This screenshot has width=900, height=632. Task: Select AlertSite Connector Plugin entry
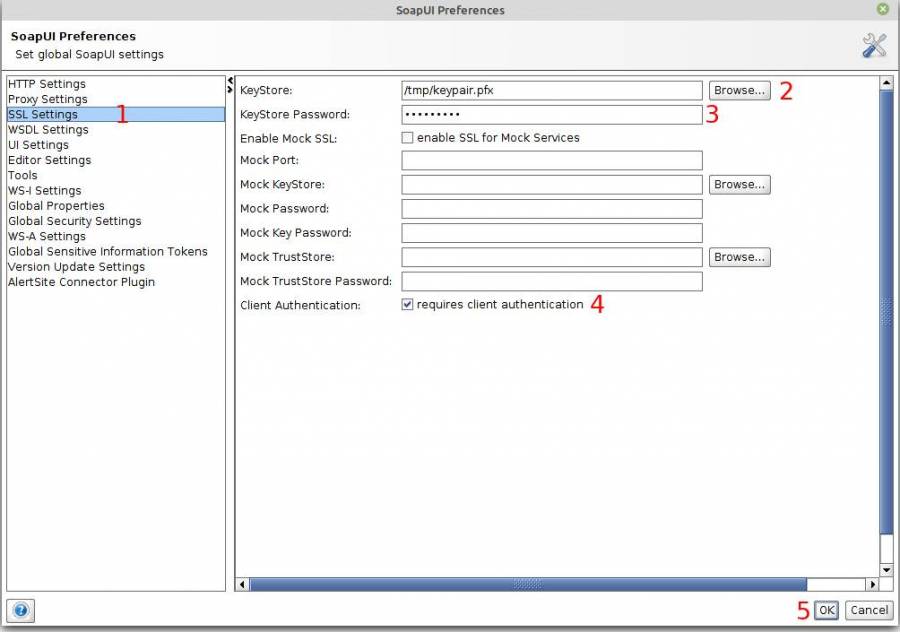[x=81, y=282]
